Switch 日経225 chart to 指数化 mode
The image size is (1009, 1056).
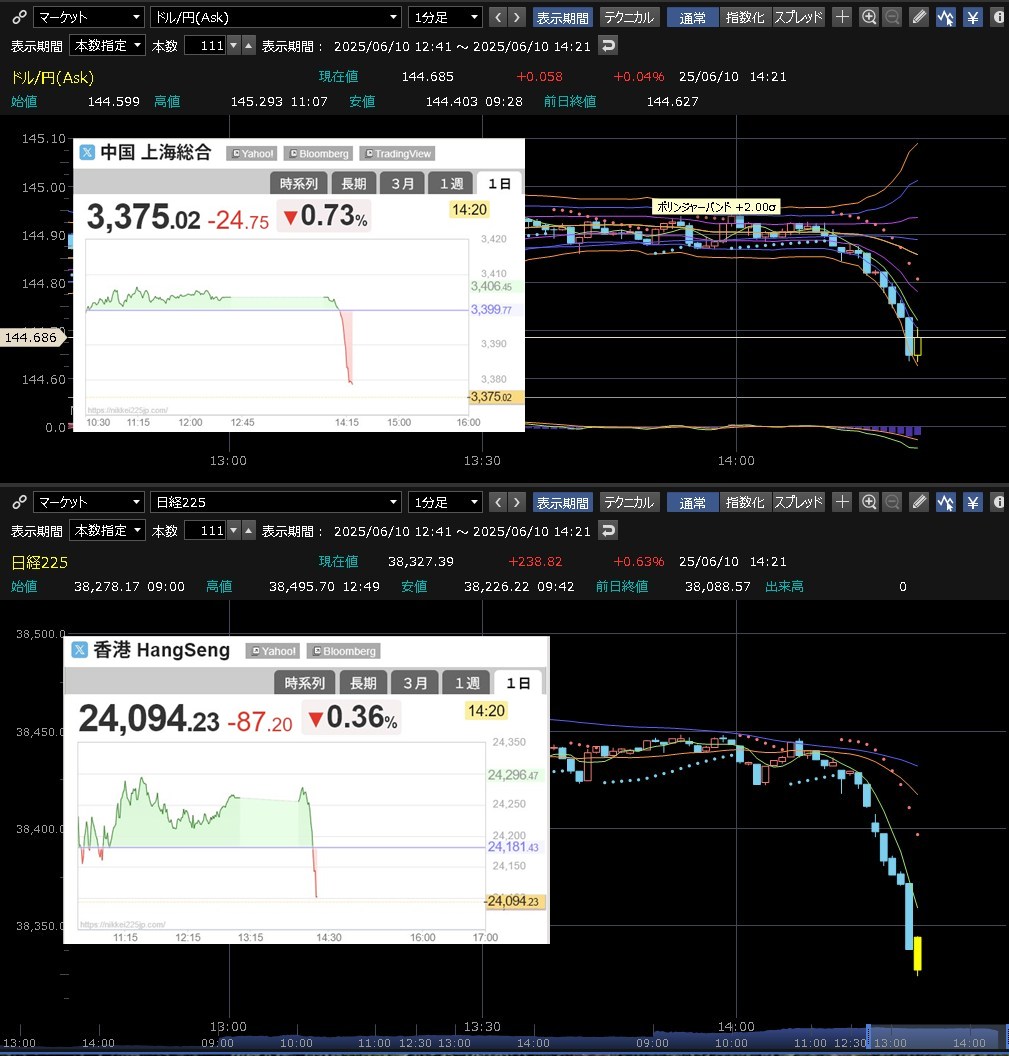click(x=745, y=502)
